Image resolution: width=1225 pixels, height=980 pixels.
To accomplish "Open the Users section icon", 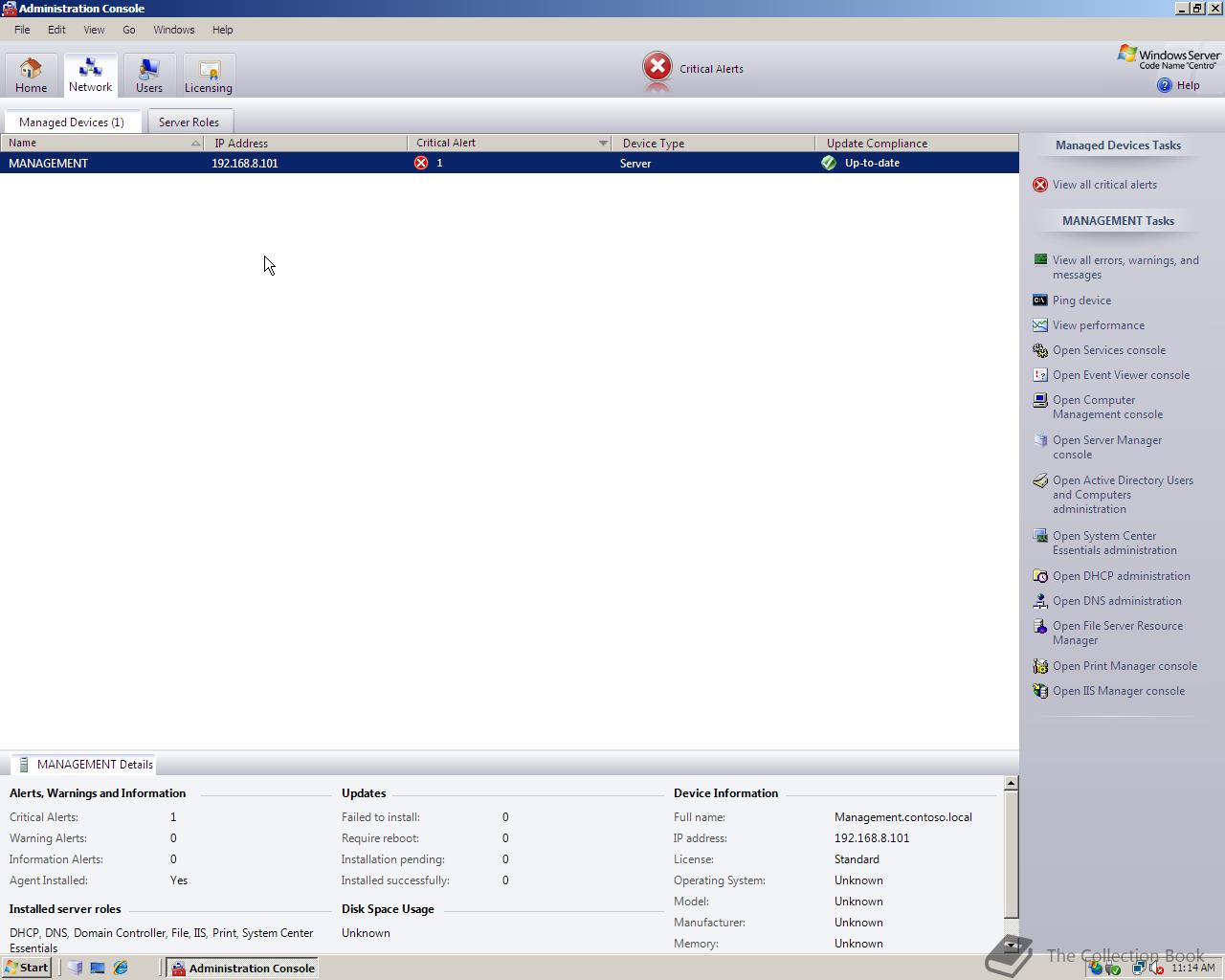I will coord(148,68).
